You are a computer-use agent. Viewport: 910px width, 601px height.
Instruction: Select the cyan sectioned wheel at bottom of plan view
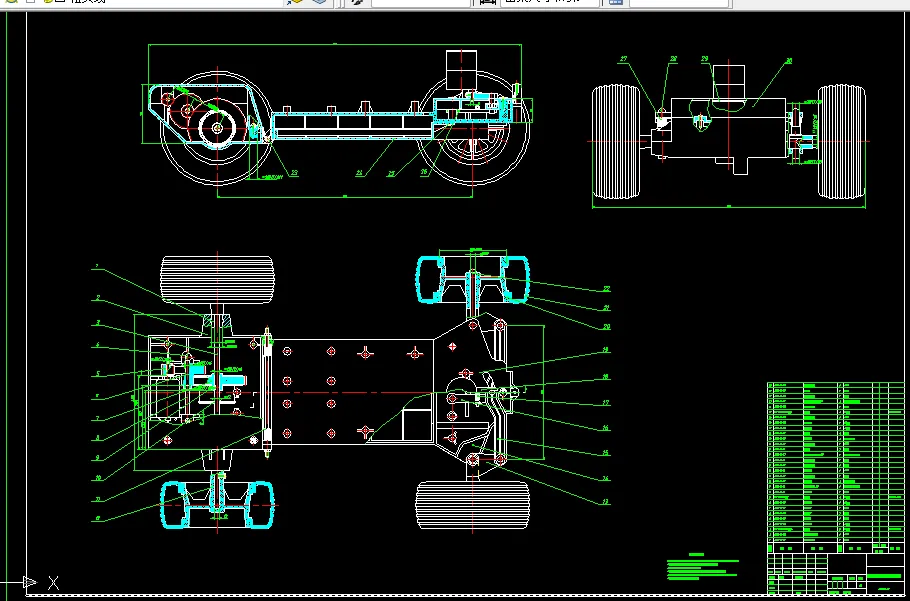pos(217,505)
